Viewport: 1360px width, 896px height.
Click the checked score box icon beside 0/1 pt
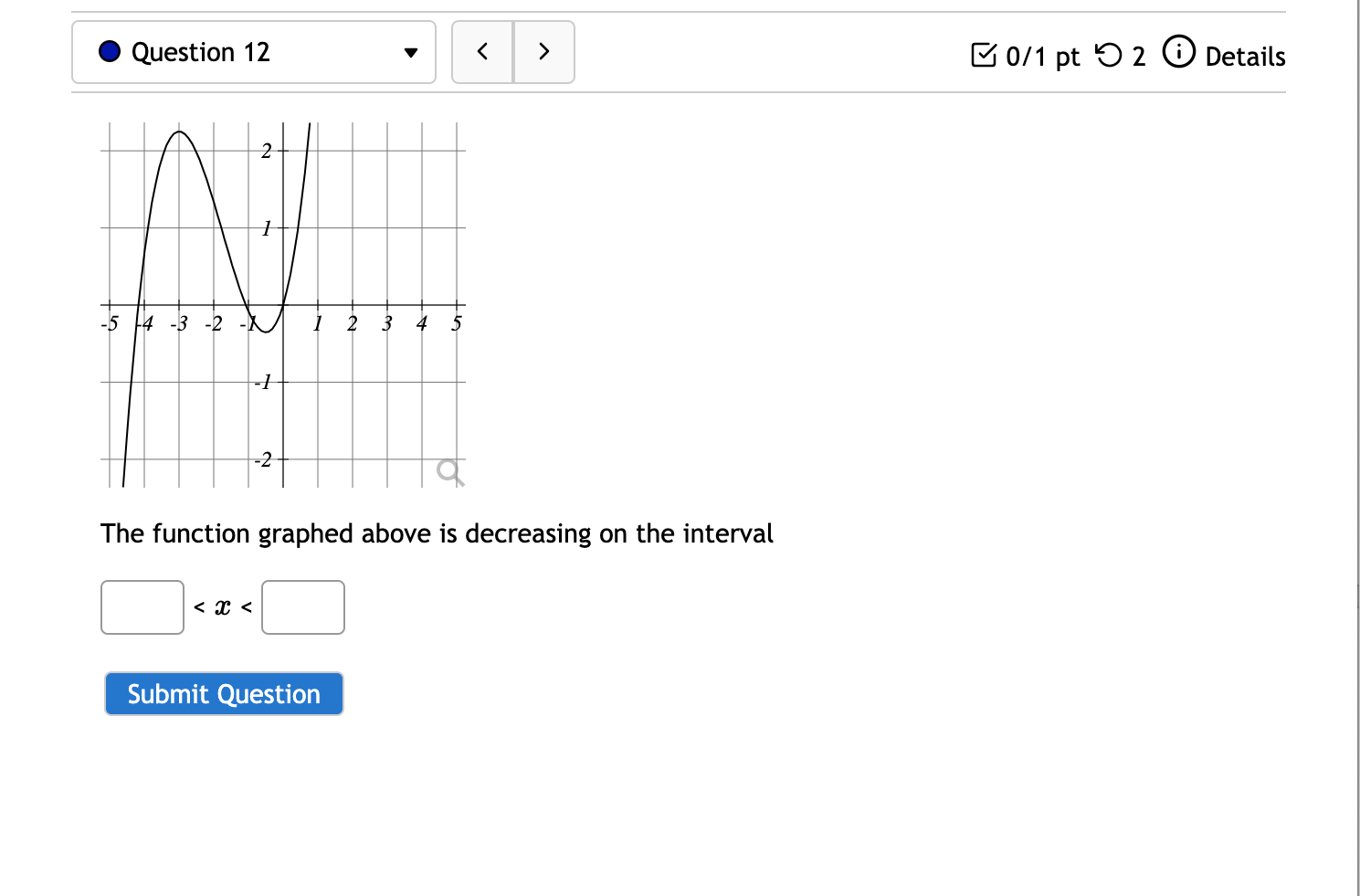(x=985, y=56)
